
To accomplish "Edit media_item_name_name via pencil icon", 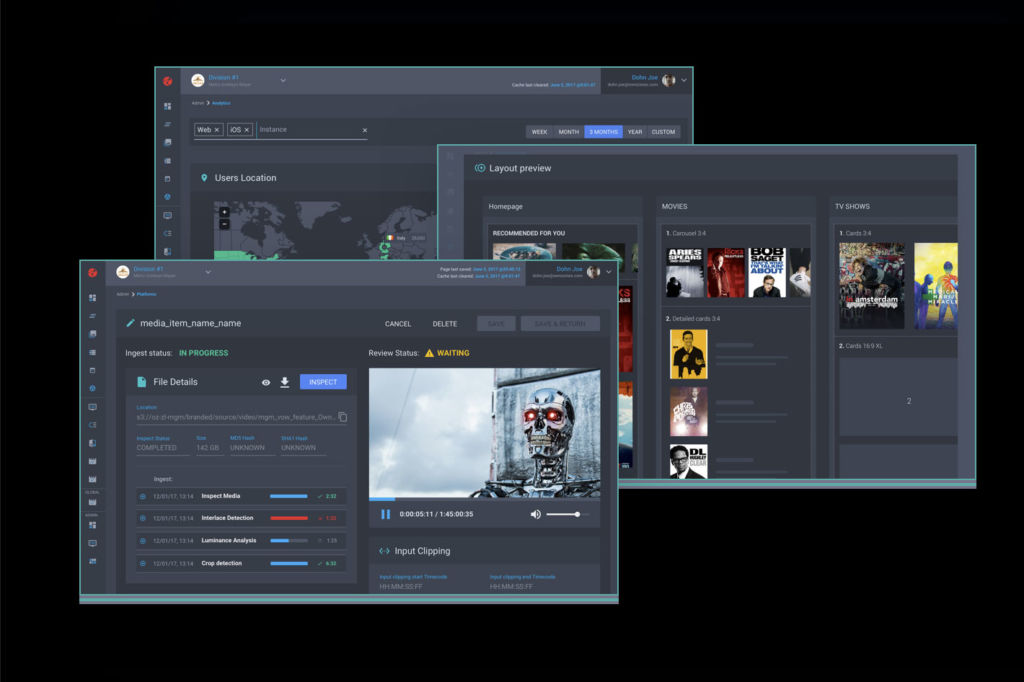I will [x=131, y=323].
